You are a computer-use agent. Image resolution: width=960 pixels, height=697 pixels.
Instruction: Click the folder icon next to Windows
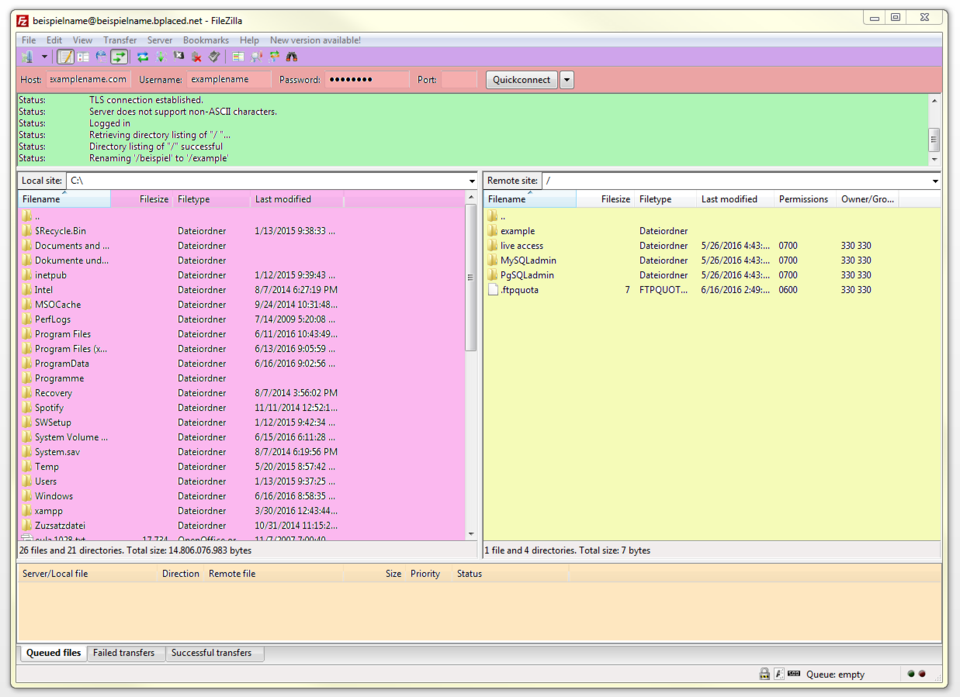pos(27,496)
